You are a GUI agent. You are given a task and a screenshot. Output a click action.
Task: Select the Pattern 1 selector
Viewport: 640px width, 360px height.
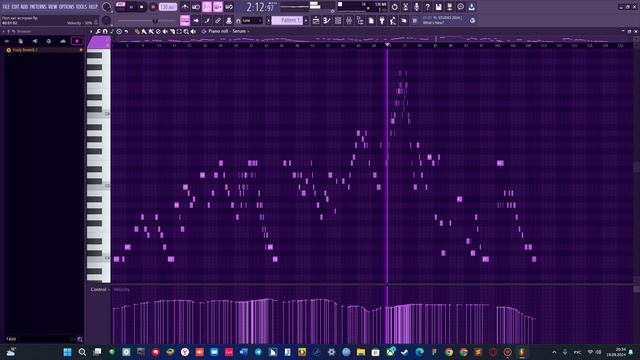tap(287, 20)
